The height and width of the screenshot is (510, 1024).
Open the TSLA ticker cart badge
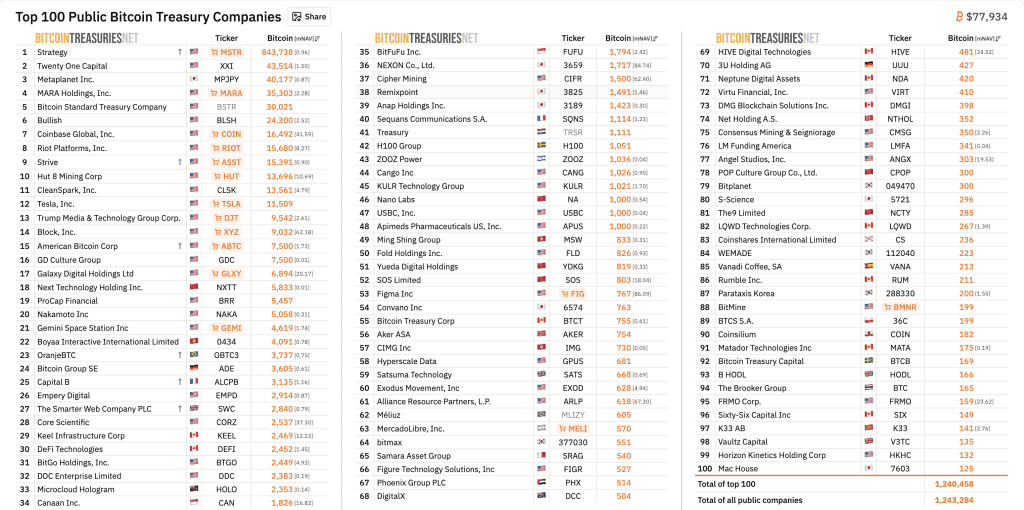(227, 204)
